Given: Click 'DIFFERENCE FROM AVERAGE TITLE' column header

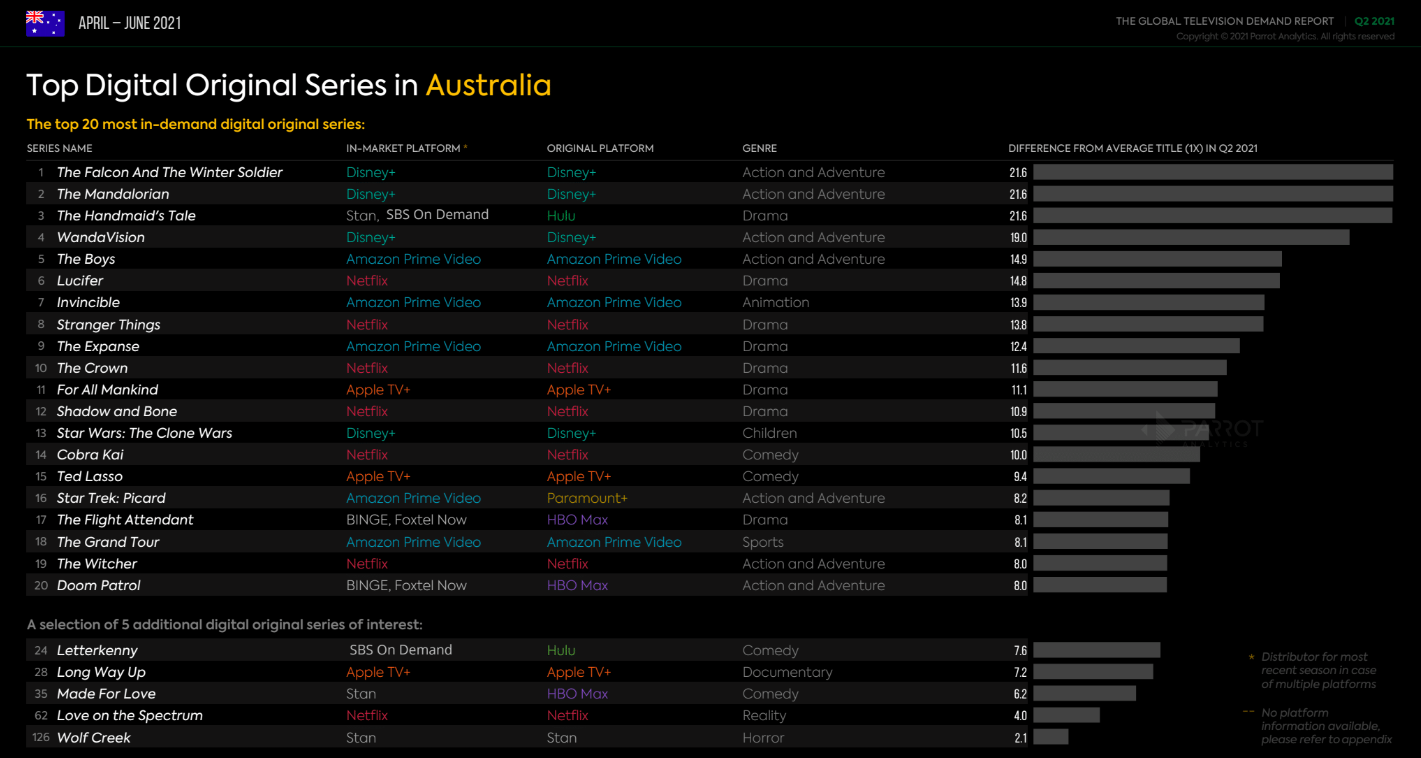Looking at the screenshot, I should pos(1132,148).
